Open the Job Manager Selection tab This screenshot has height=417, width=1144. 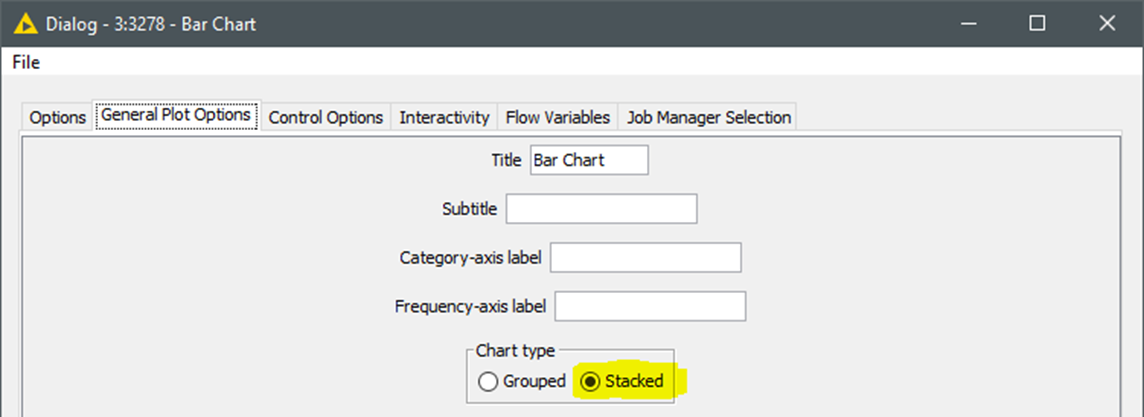coord(708,117)
